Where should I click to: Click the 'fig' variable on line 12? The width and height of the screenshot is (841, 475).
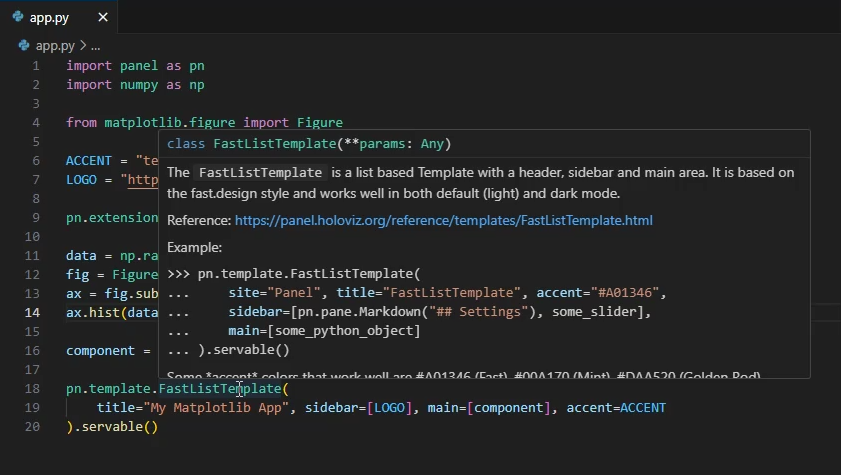(78, 274)
